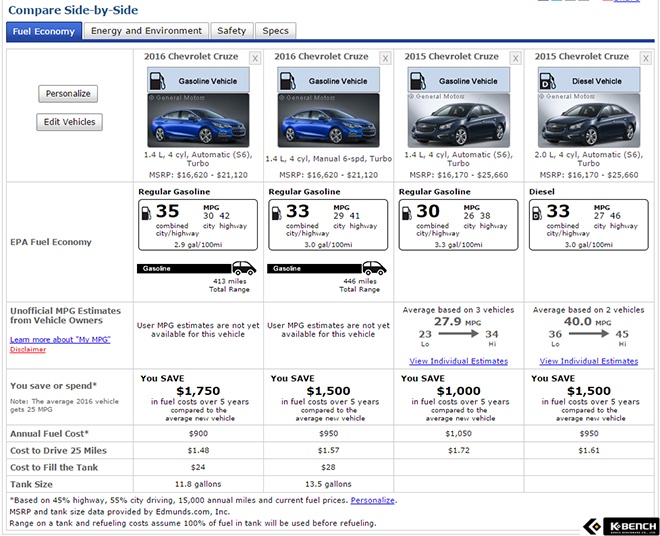Click the pump icon beside 35 combined MPG
This screenshot has width=660, height=536.
(x=146, y=213)
